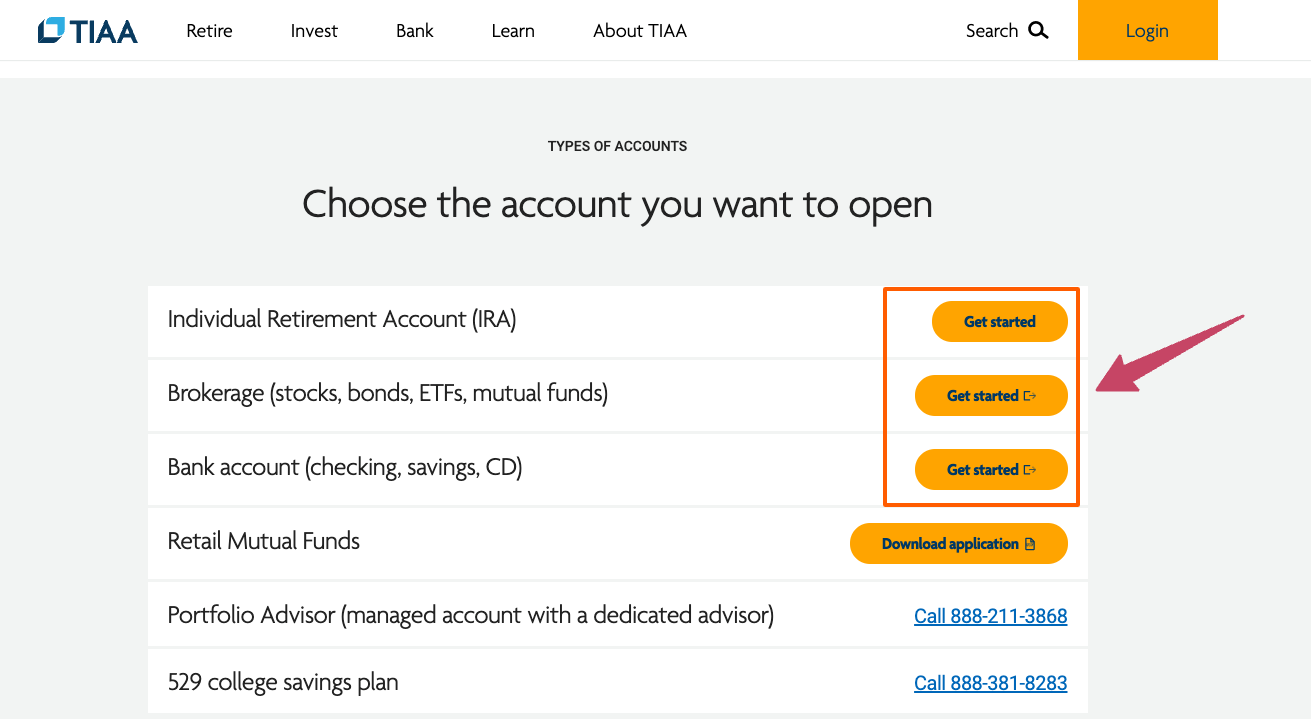Click the orange Login button
This screenshot has width=1311, height=719.
point(1147,30)
